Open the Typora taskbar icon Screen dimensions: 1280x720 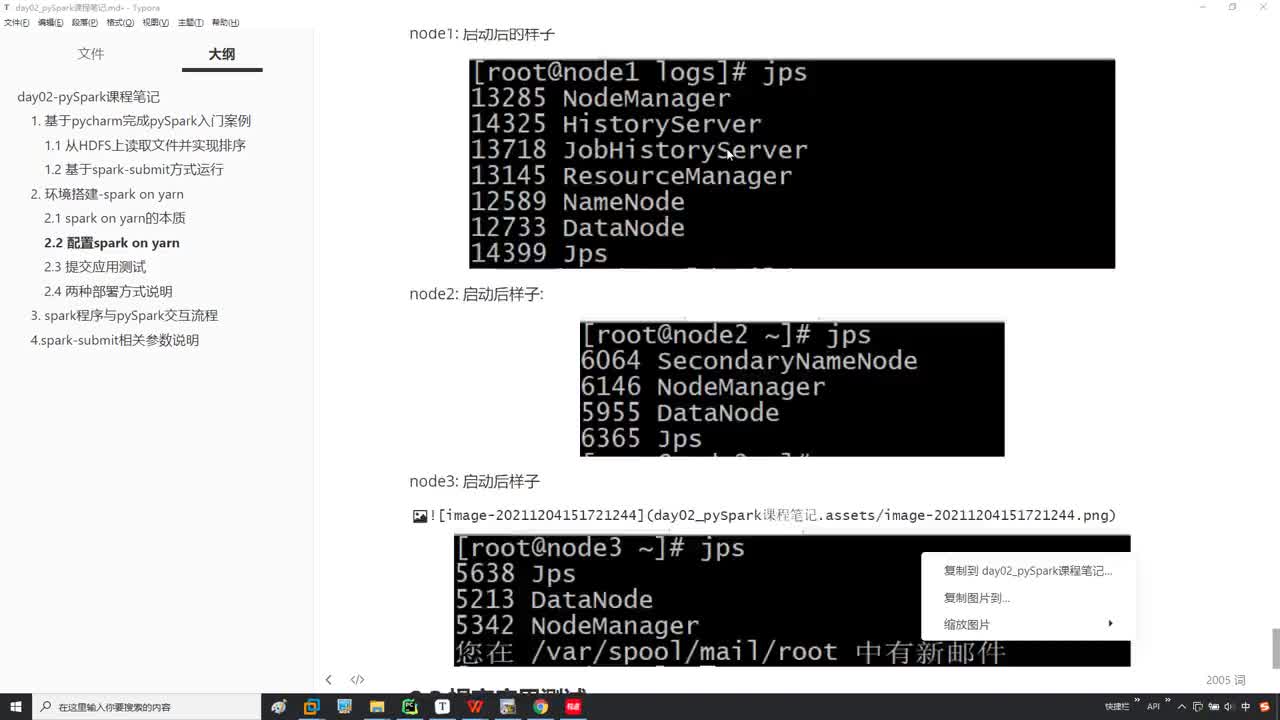pyautogui.click(x=442, y=706)
